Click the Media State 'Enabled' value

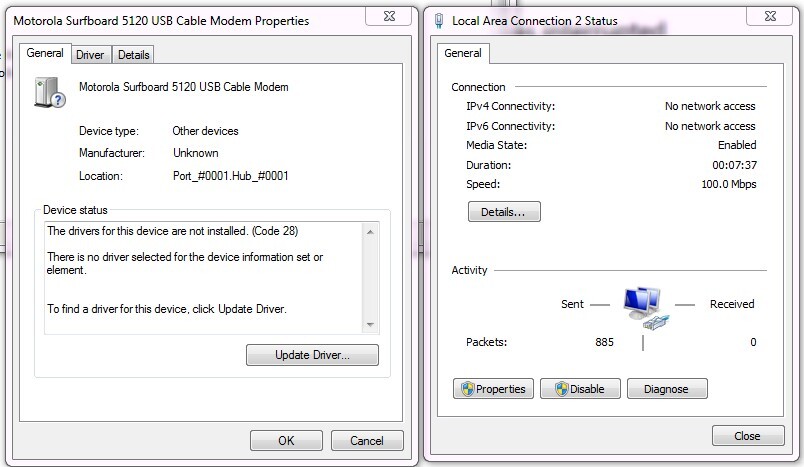737,145
